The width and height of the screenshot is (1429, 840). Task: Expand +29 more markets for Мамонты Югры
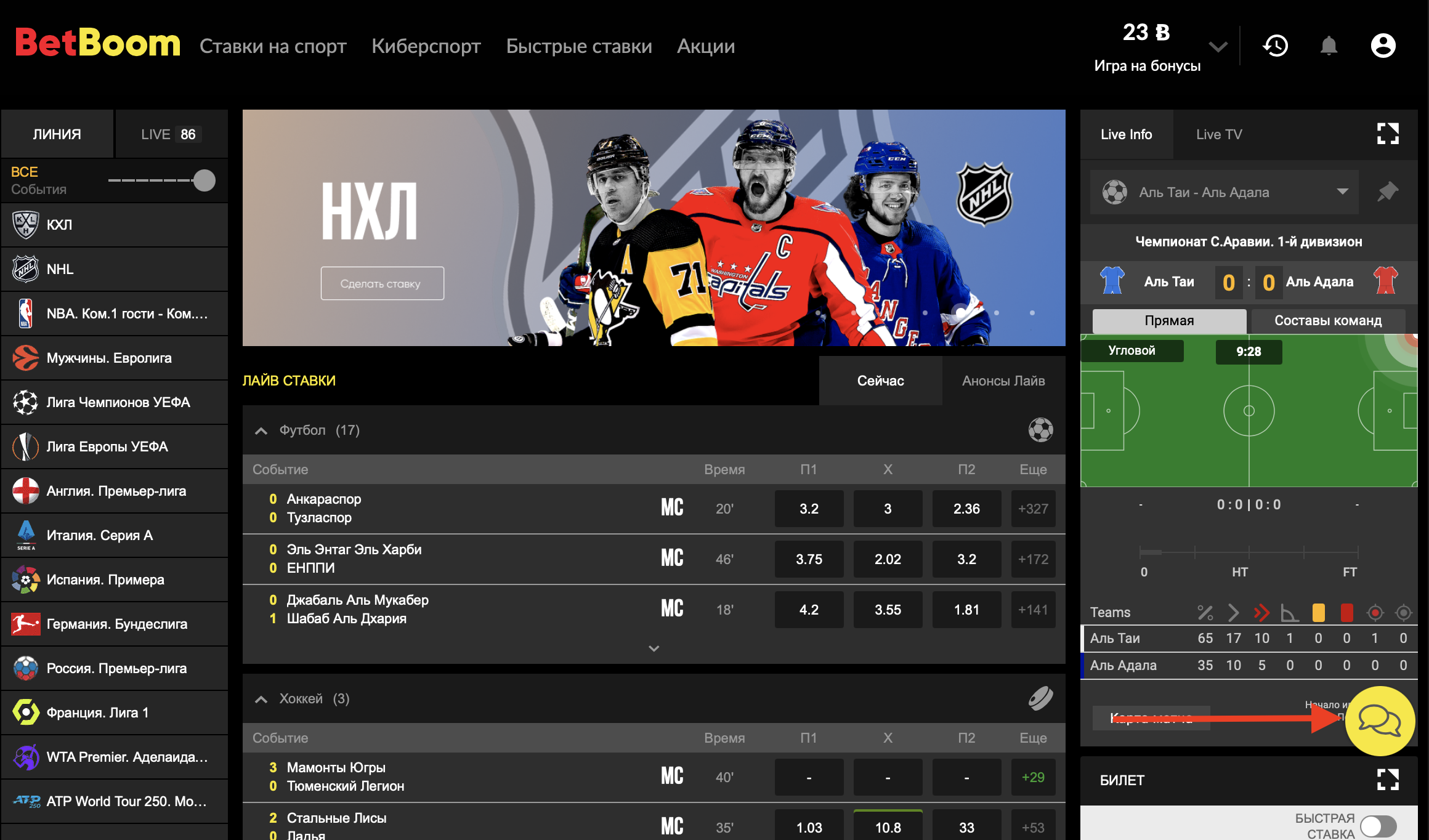pos(1033,777)
